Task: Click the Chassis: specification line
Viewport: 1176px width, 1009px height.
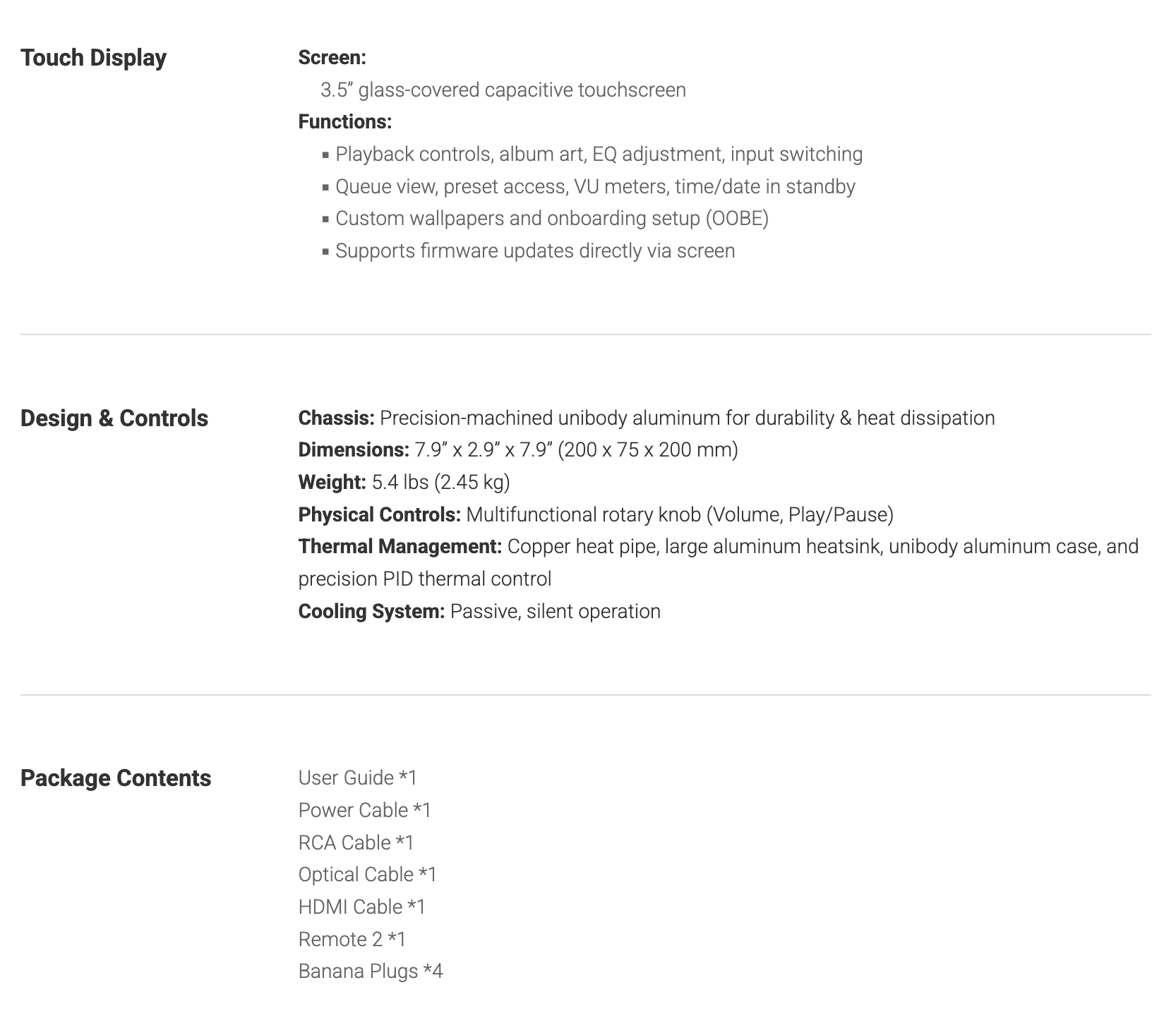Action: [646, 418]
